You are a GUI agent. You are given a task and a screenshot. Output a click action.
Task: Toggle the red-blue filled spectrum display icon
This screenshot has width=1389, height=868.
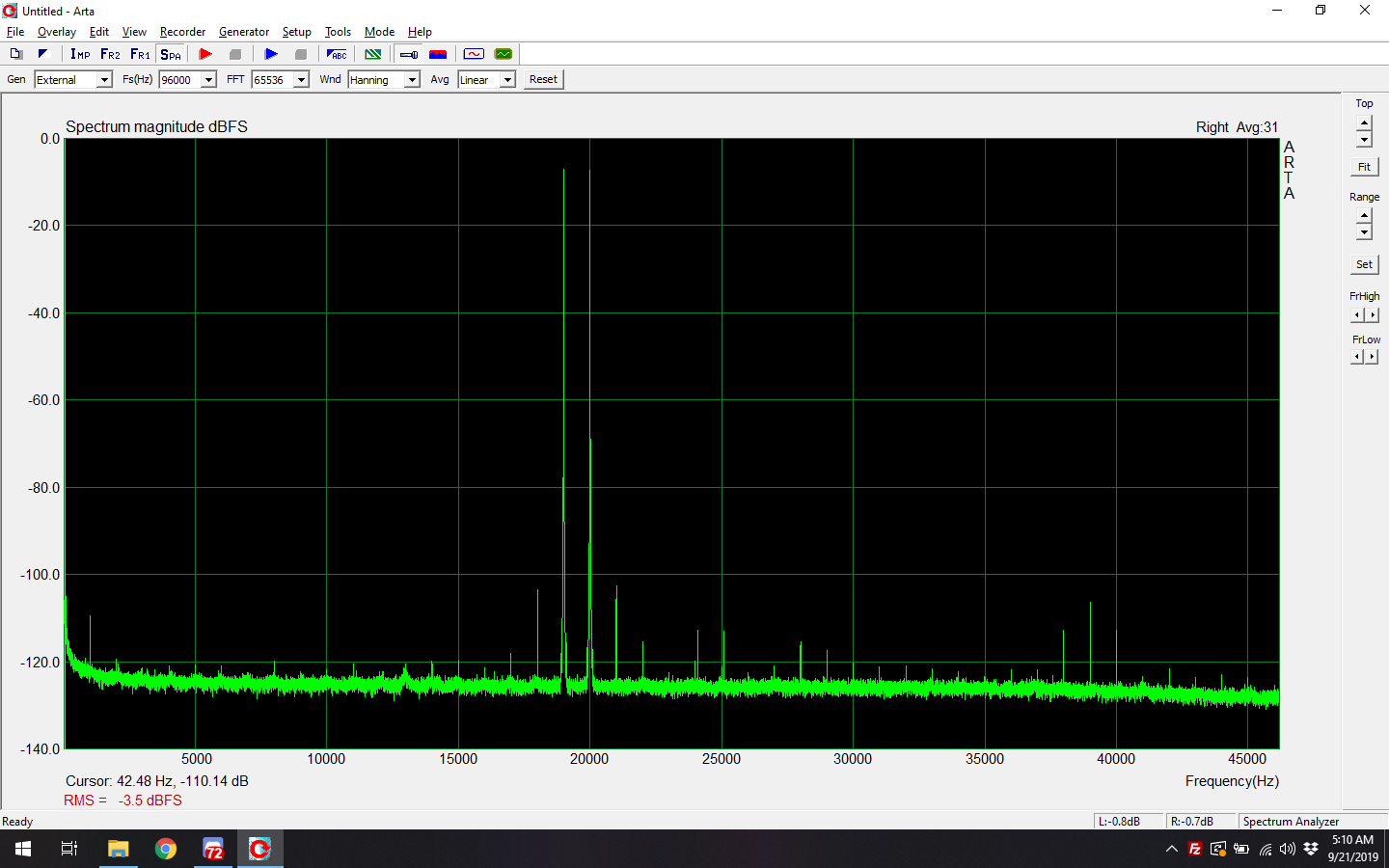(438, 54)
